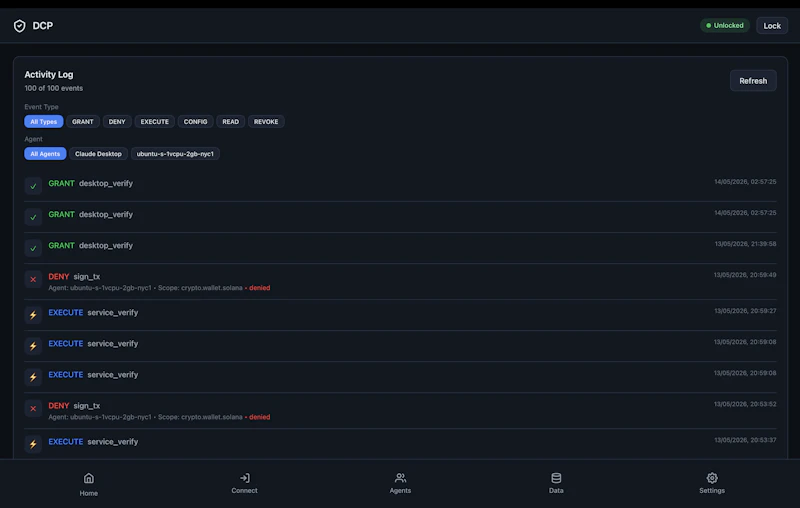Screen dimensions: 800x508
Task: Click red X icon of DENY at 20:59:49
Action: [33, 279]
